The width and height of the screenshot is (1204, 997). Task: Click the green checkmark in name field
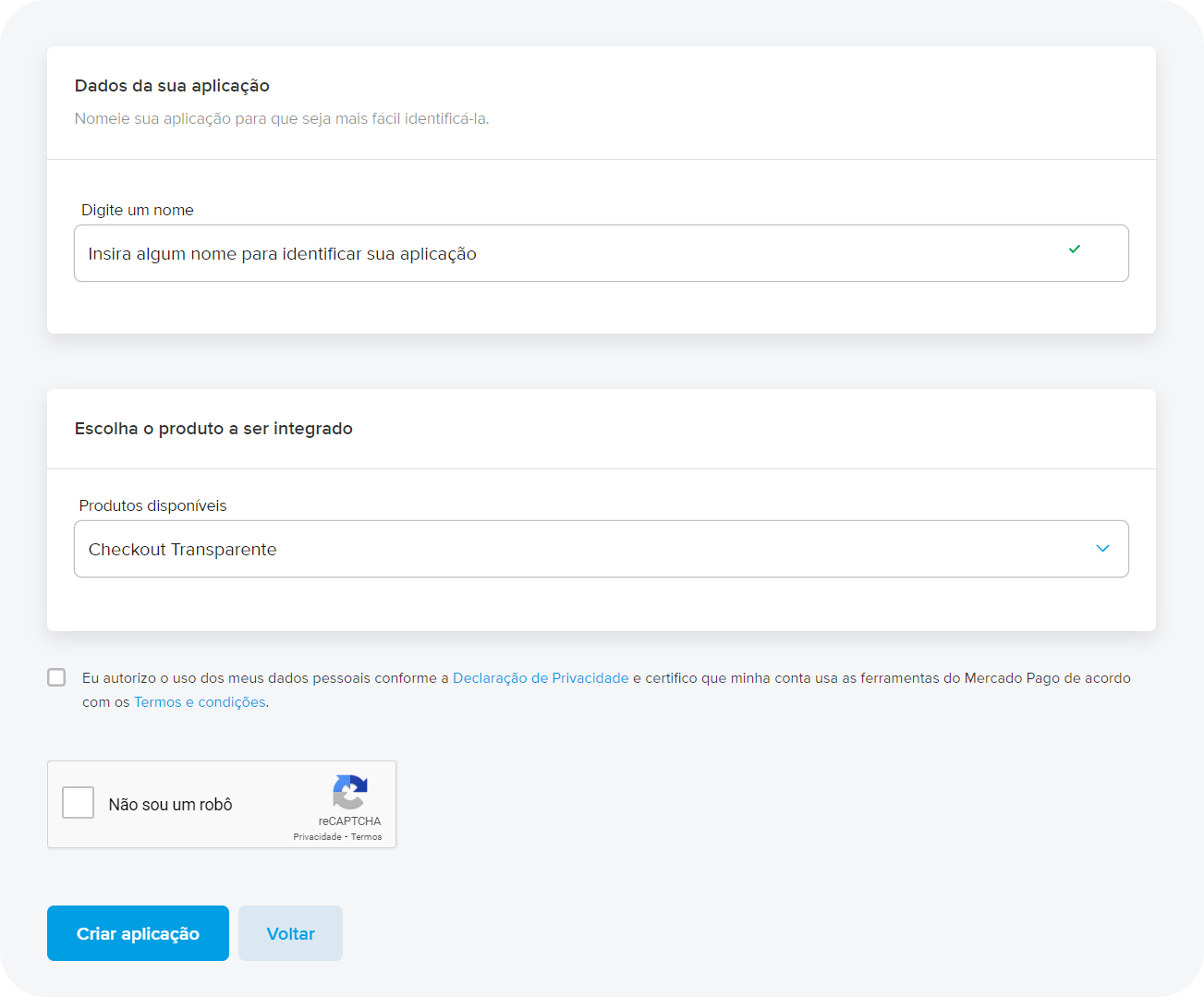pyautogui.click(x=1075, y=249)
